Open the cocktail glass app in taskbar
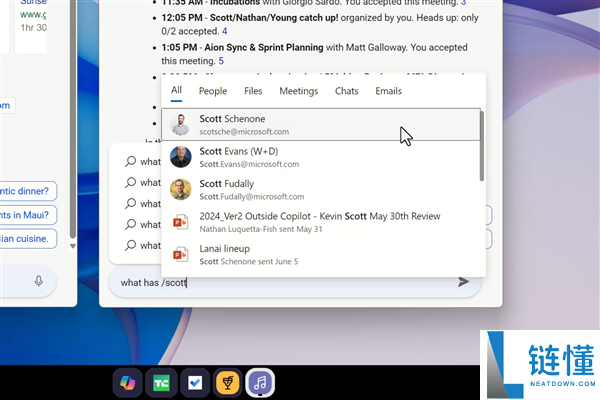Viewport: 600px width, 400px height. tap(228, 382)
